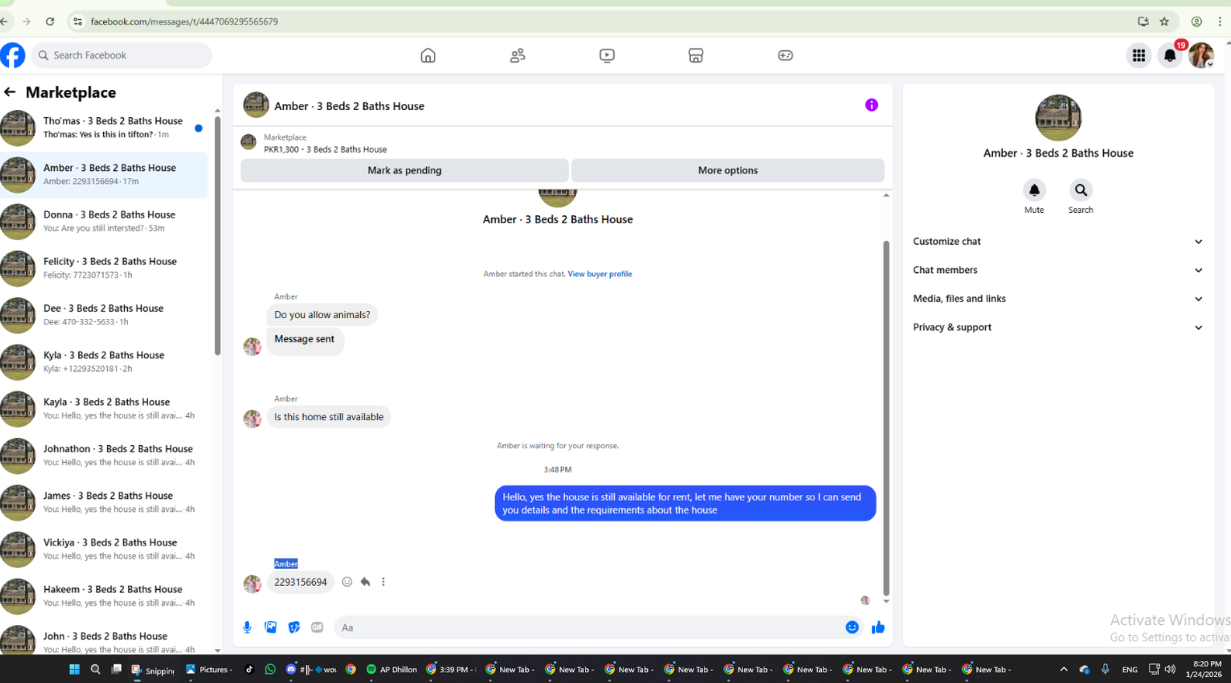Viewport: 1231px width, 683px height.
Task: Open Hakeem's conversation in the list
Action: click(x=104, y=596)
